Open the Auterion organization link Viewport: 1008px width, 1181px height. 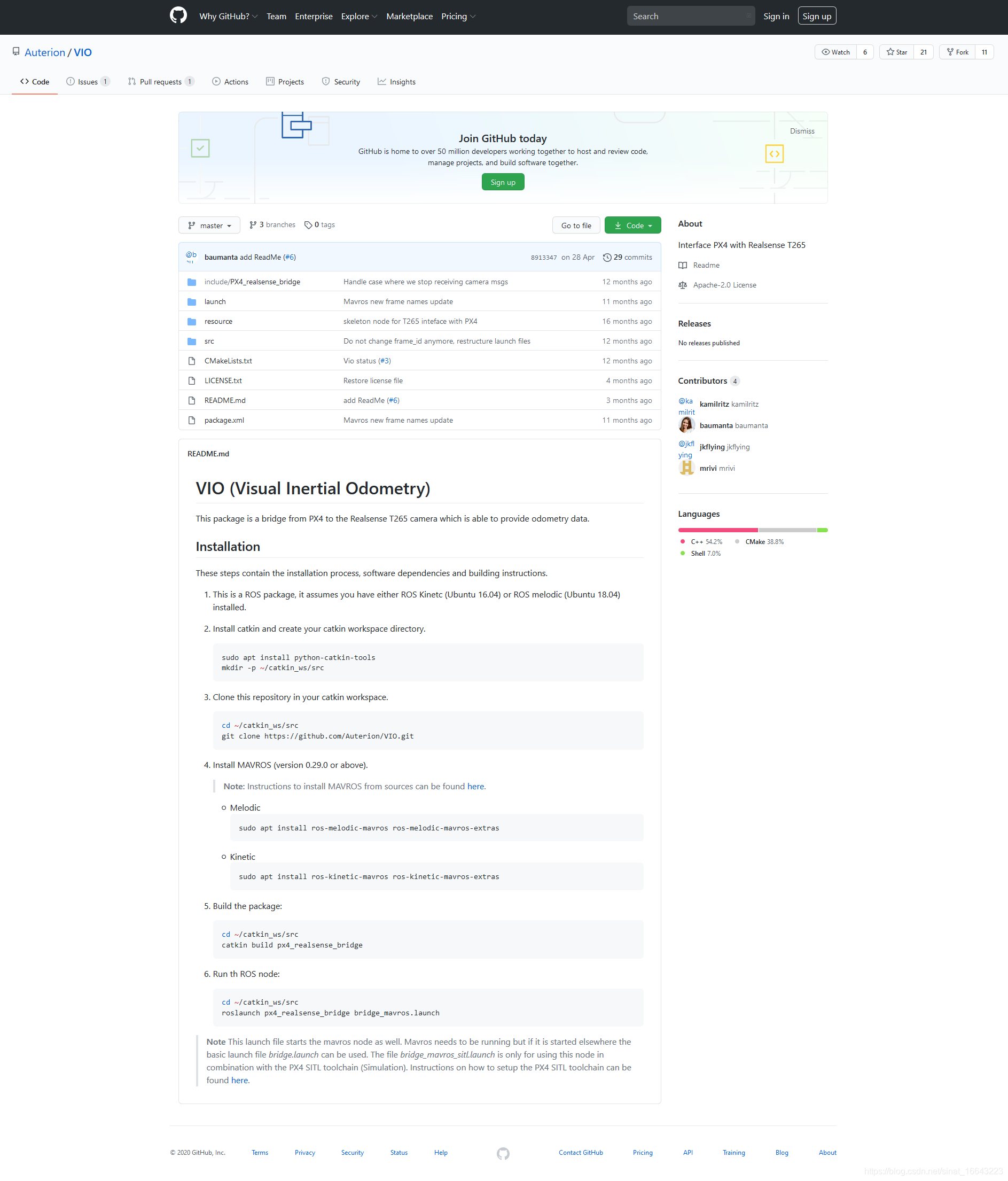point(45,52)
